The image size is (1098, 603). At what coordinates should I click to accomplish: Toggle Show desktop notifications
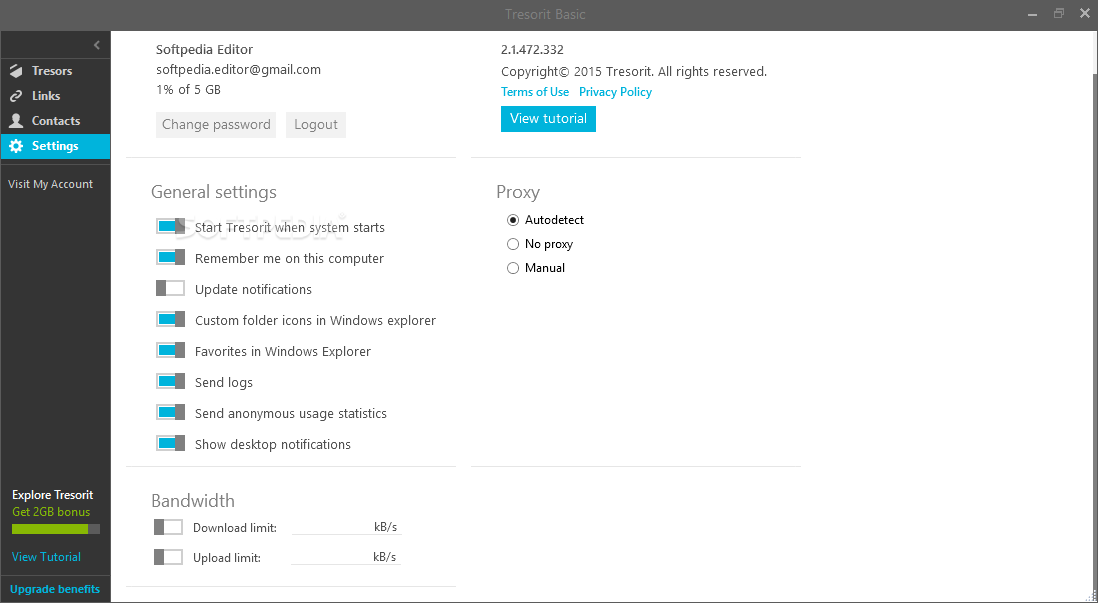point(170,443)
